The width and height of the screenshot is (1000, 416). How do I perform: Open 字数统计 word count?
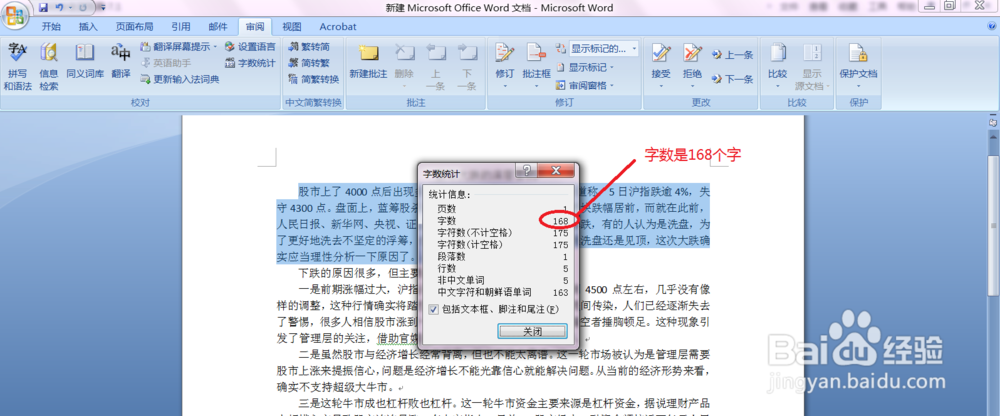click(250, 63)
